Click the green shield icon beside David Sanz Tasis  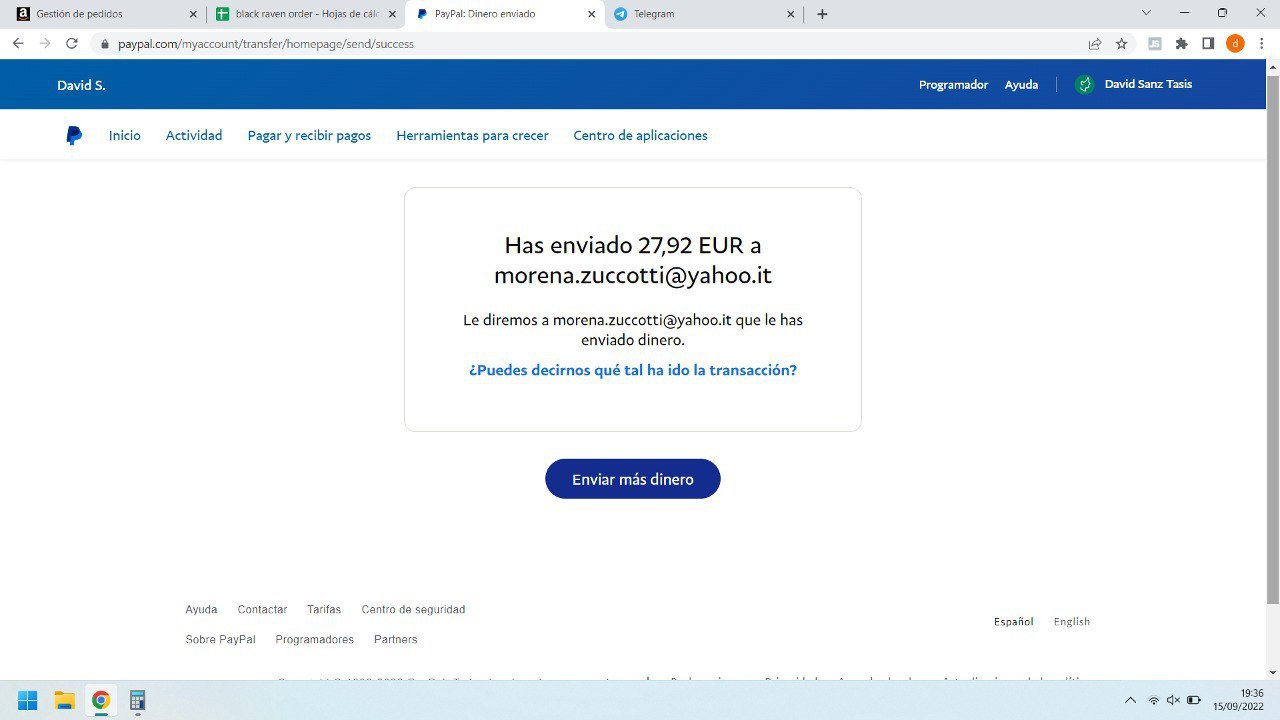point(1084,85)
